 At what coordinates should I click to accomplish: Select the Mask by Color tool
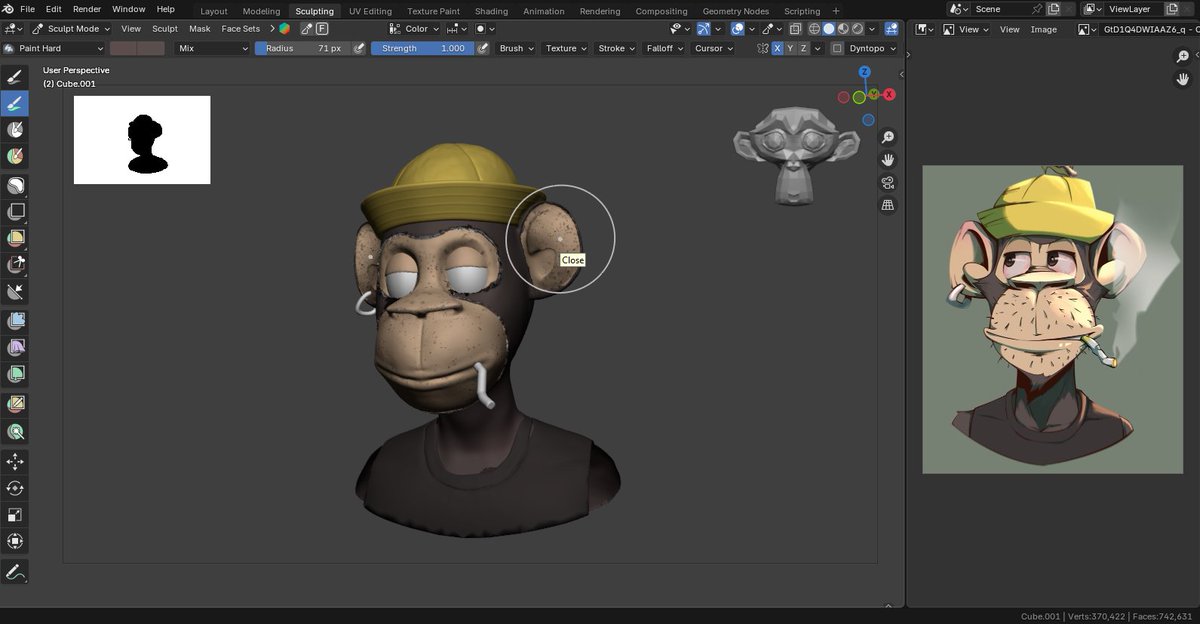click(x=15, y=432)
